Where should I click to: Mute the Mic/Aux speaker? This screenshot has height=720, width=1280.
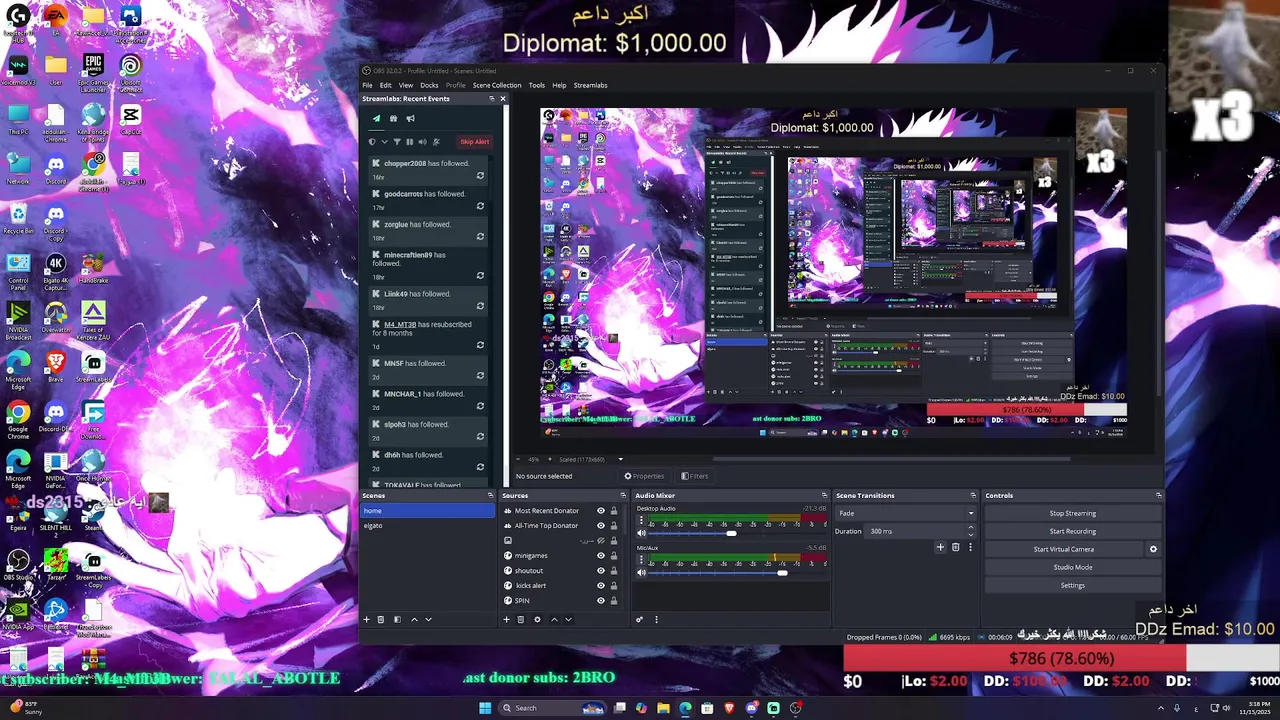coord(641,573)
